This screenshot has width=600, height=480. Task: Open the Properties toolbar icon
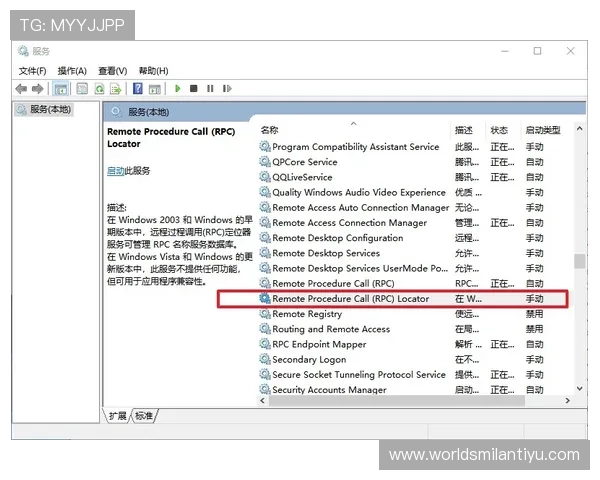pos(82,89)
